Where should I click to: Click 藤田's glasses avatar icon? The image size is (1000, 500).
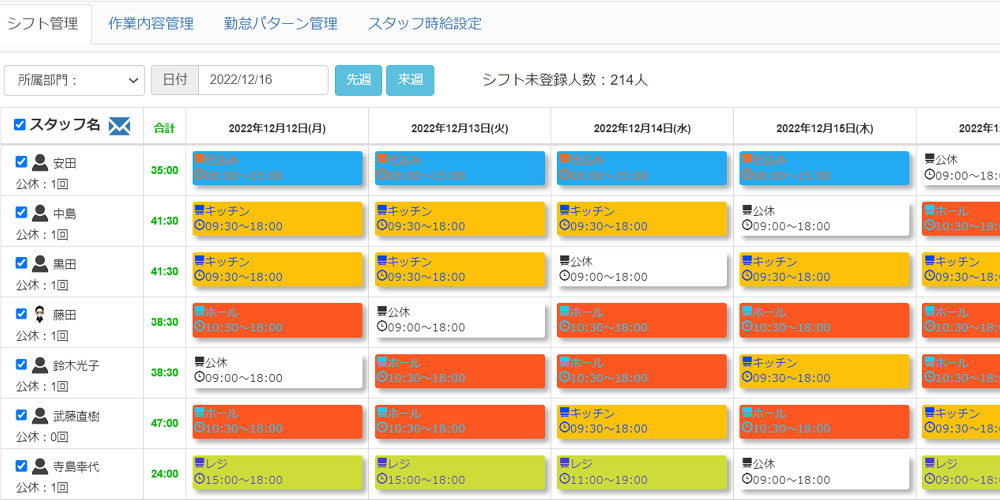click(40, 314)
